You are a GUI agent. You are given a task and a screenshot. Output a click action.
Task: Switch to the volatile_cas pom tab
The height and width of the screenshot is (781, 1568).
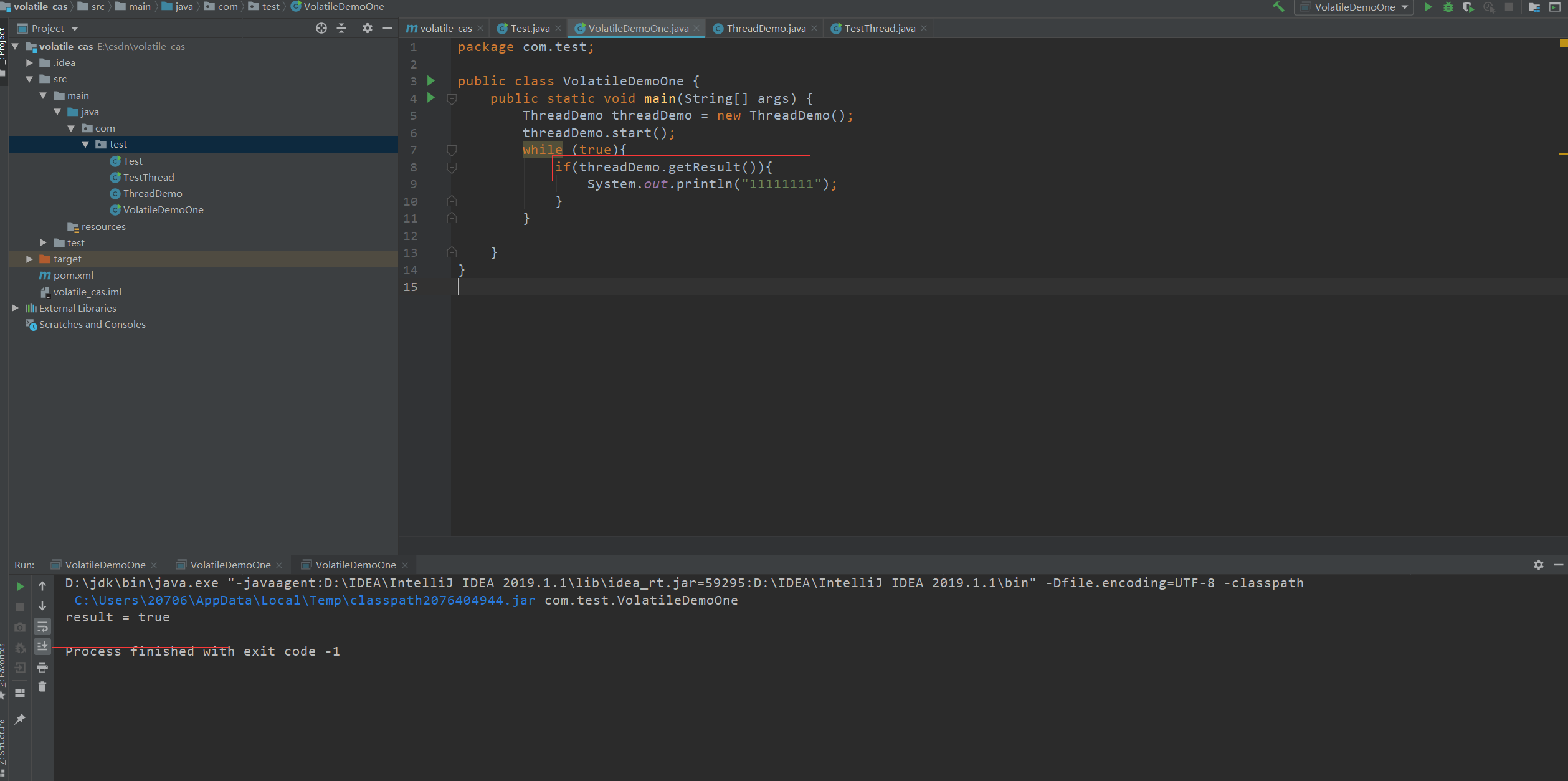pyautogui.click(x=445, y=28)
